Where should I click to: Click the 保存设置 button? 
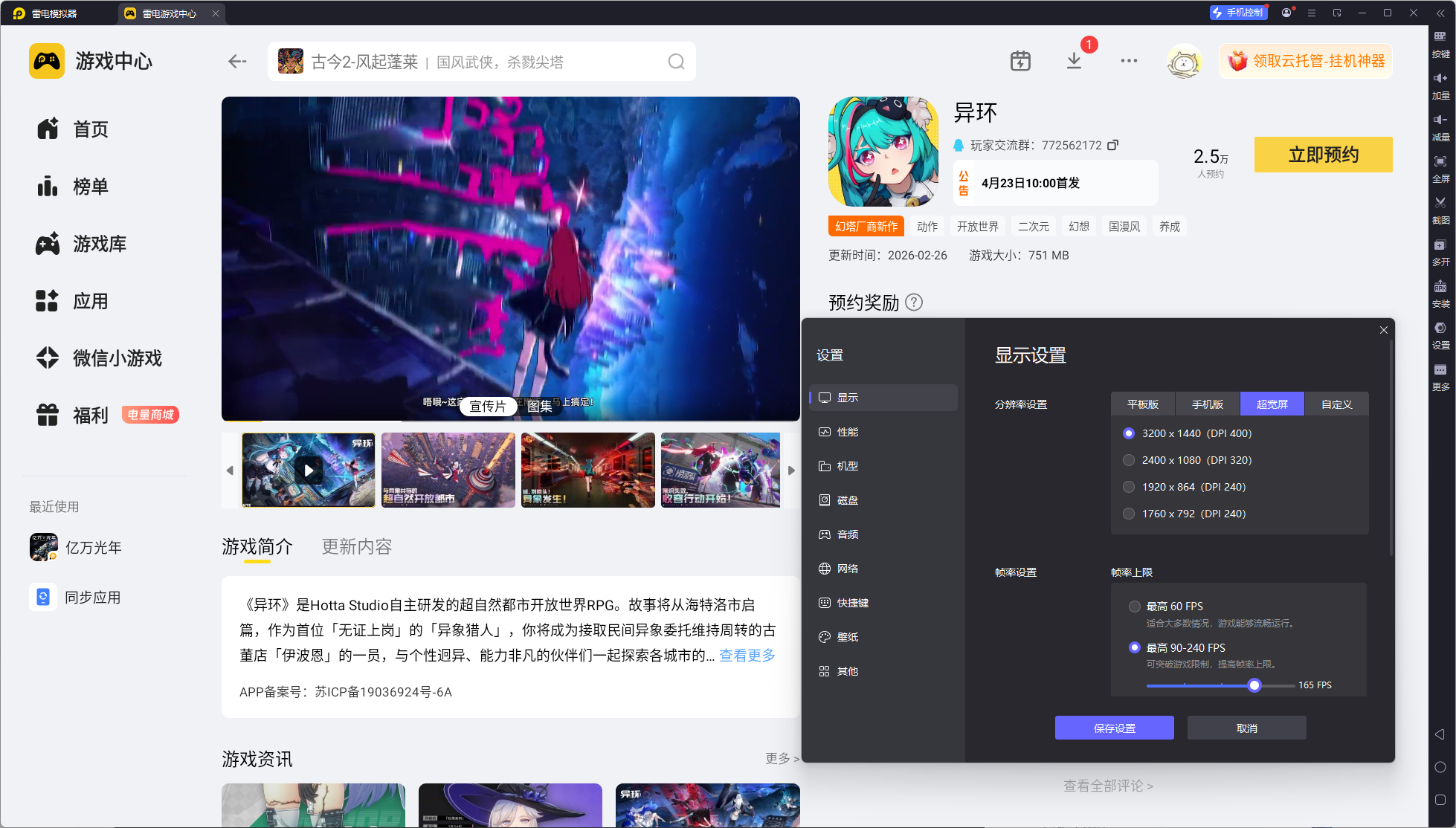coord(1114,728)
